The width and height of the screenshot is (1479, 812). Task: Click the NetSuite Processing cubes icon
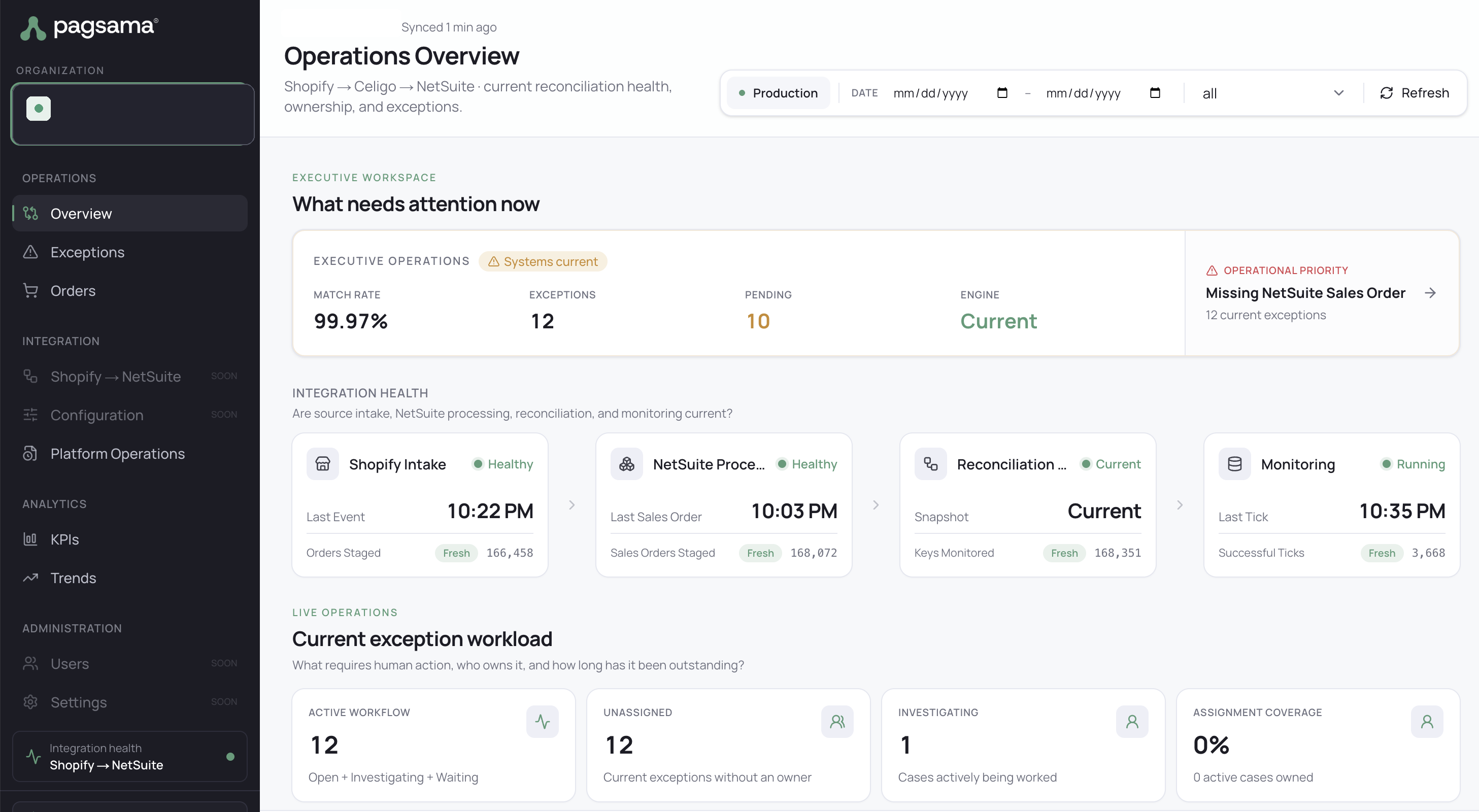626,463
